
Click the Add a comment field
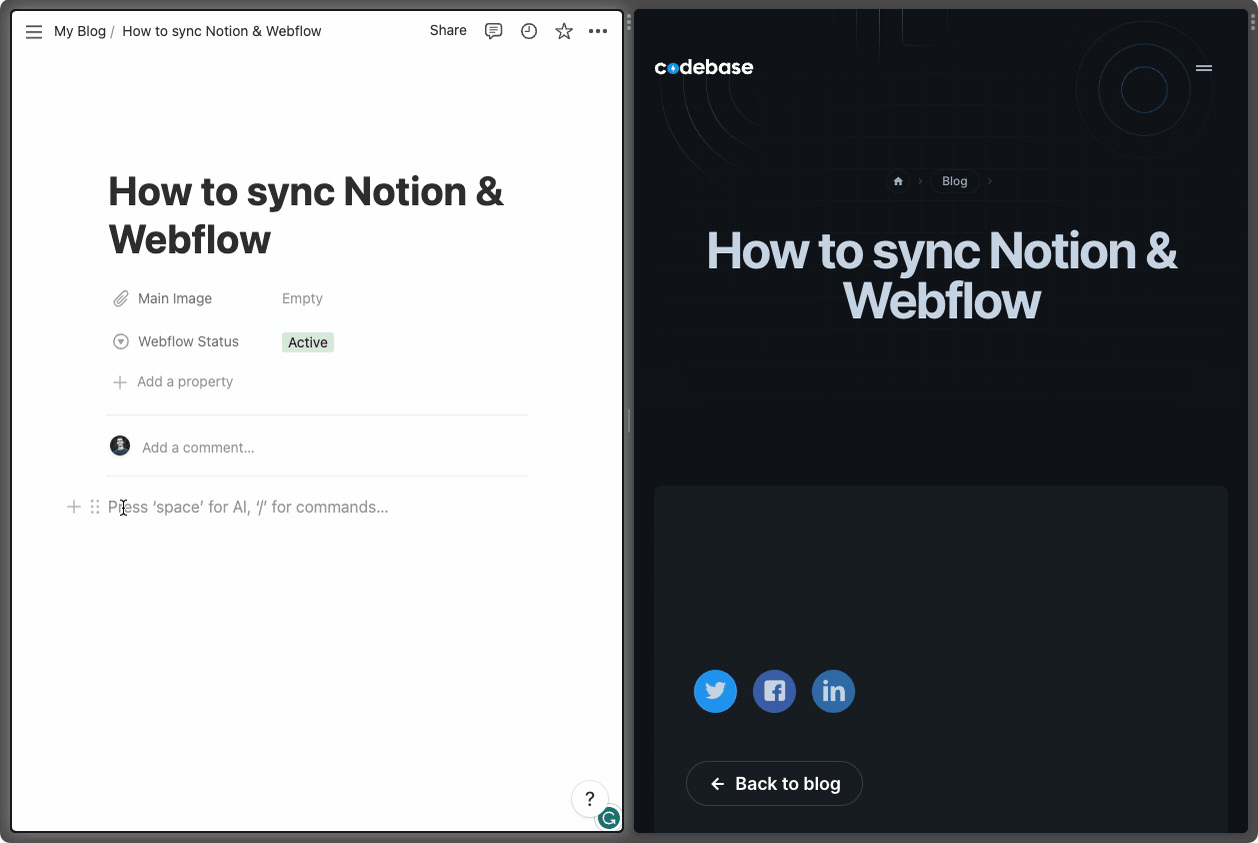click(198, 447)
